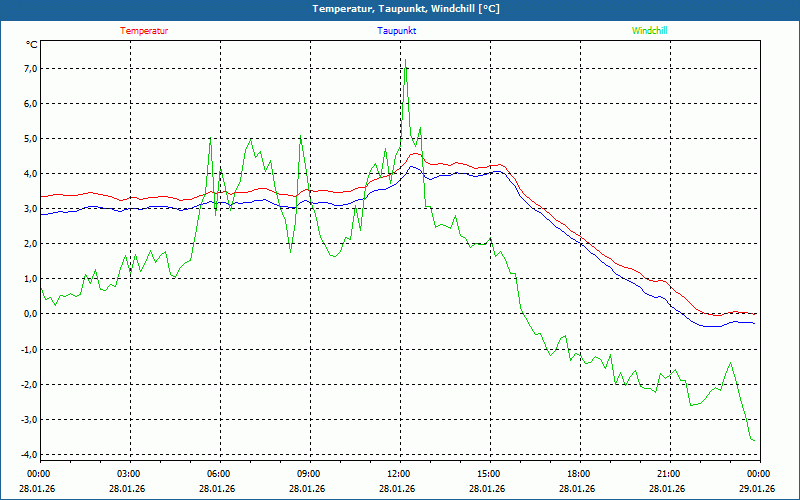Click the °C unit label on the y-axis

(32, 44)
